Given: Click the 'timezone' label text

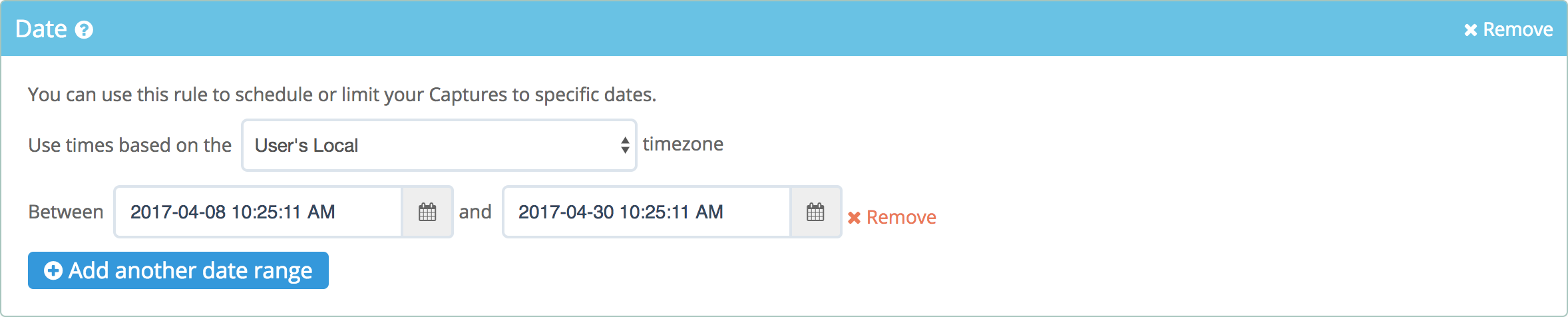Looking at the screenshot, I should [683, 144].
